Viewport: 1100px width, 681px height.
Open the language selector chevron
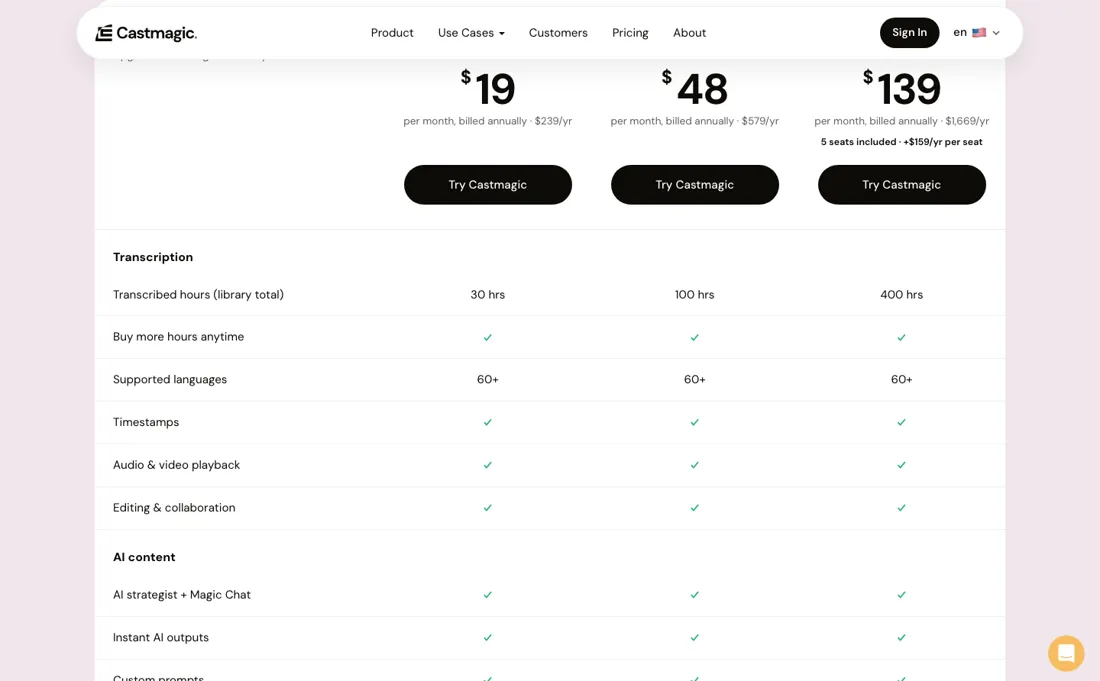[x=995, y=33]
